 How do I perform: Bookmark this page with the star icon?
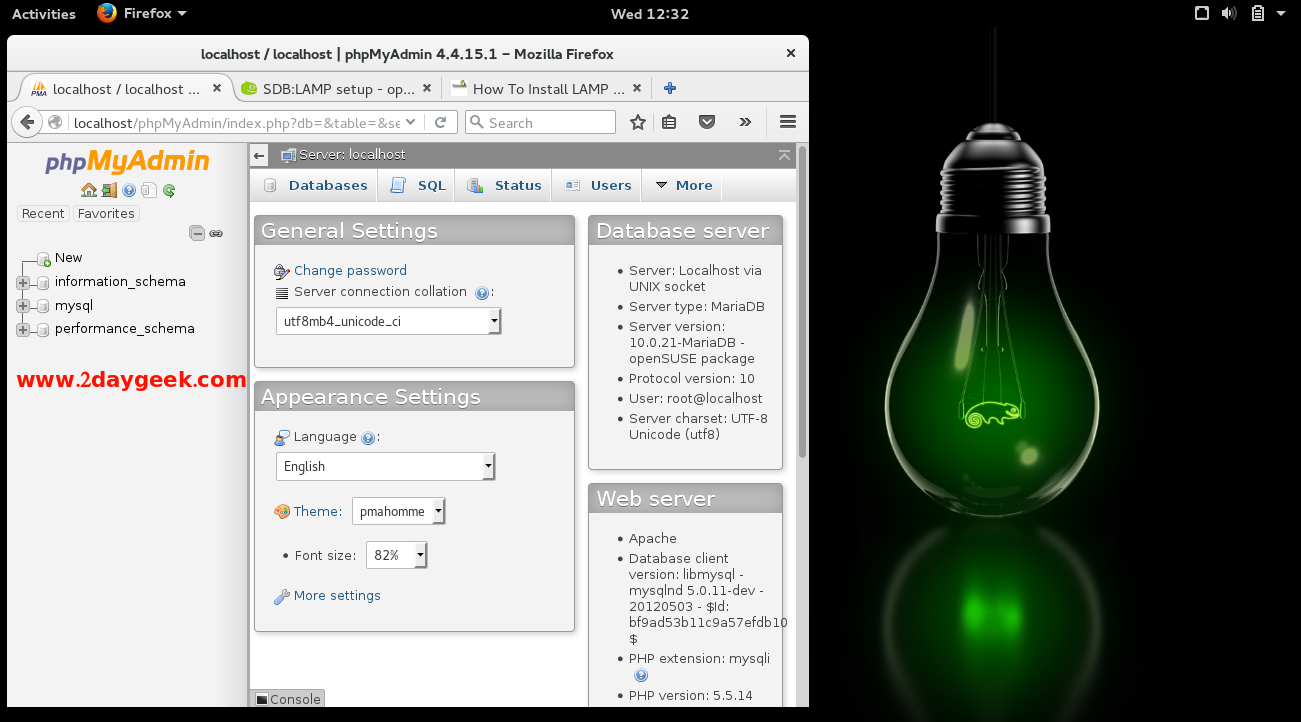click(638, 122)
